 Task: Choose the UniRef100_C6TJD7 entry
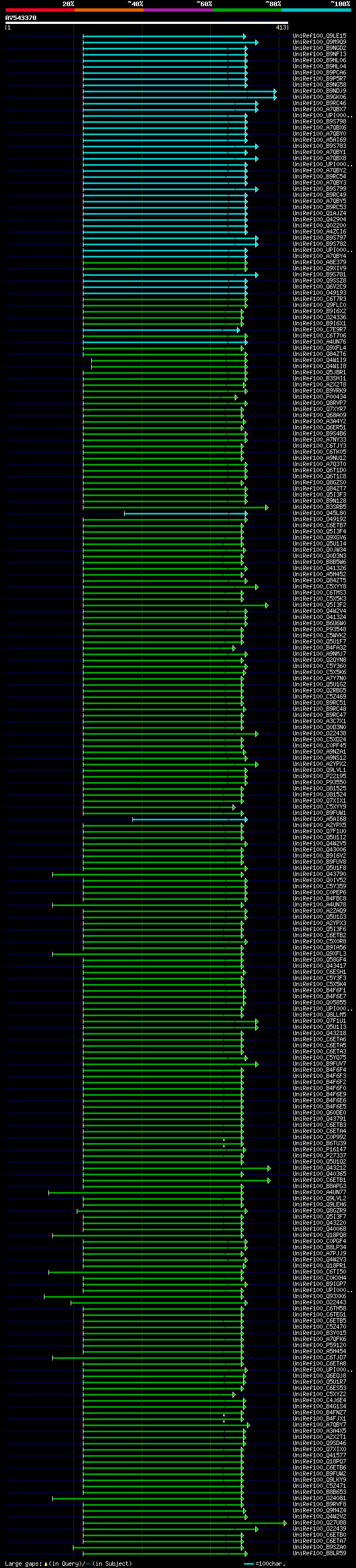point(319,1357)
